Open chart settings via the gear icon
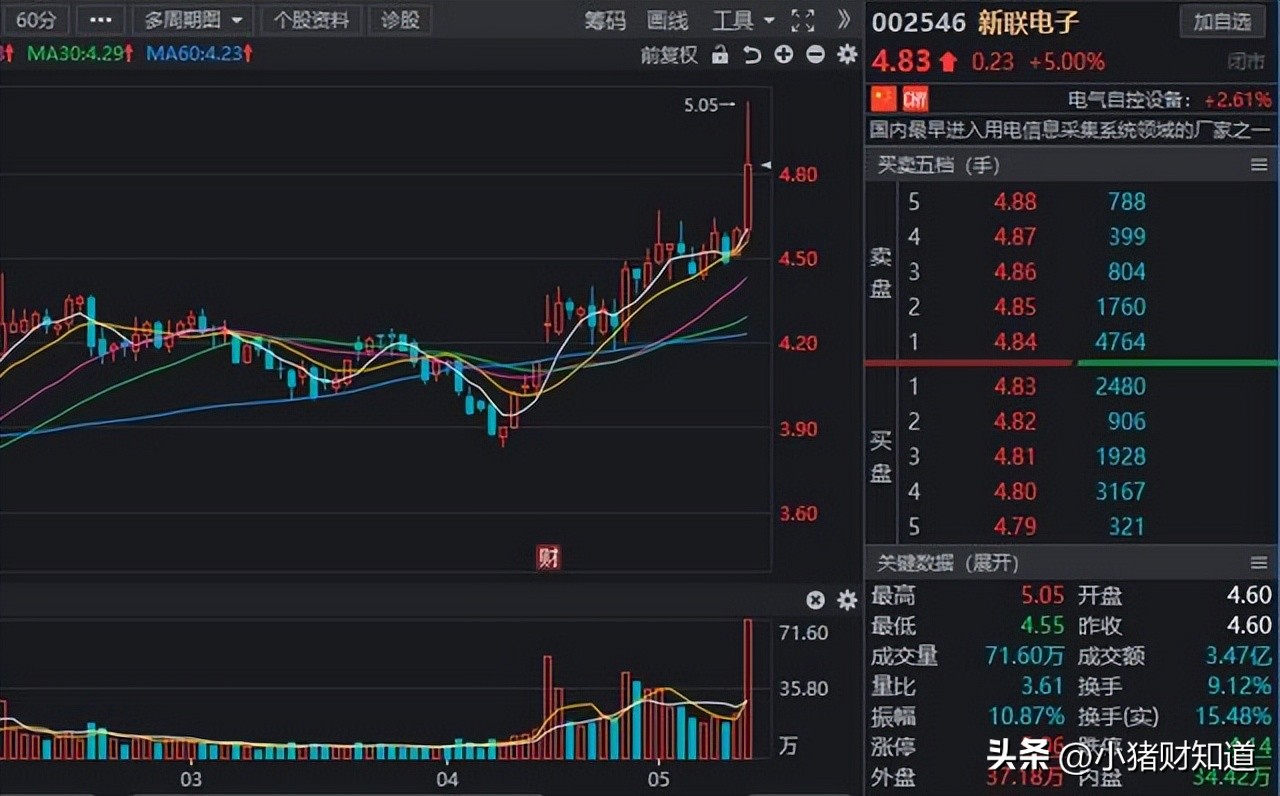The image size is (1280, 796). (846, 55)
